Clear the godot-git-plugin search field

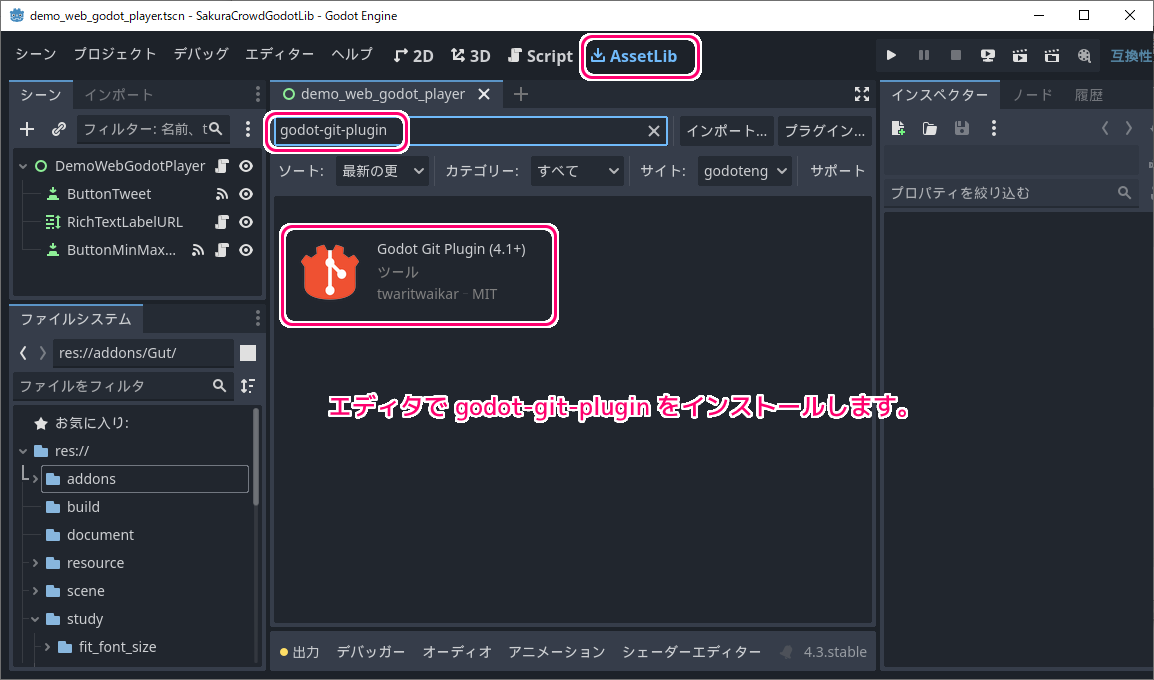point(654,131)
